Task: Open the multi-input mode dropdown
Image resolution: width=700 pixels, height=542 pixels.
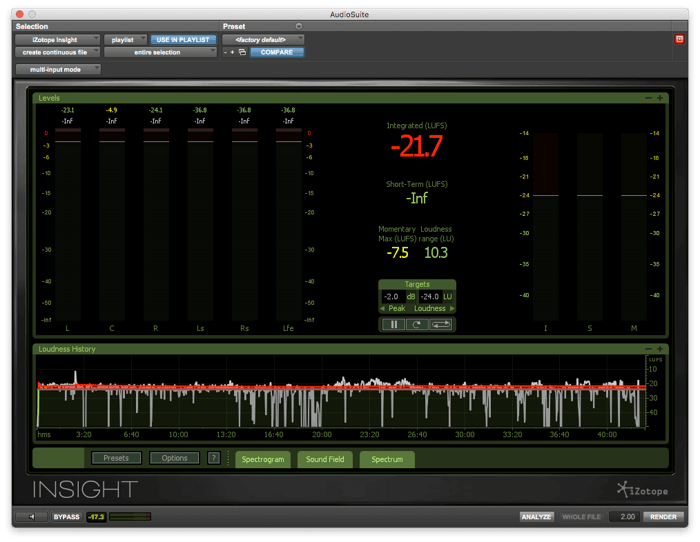Action: coord(58,69)
